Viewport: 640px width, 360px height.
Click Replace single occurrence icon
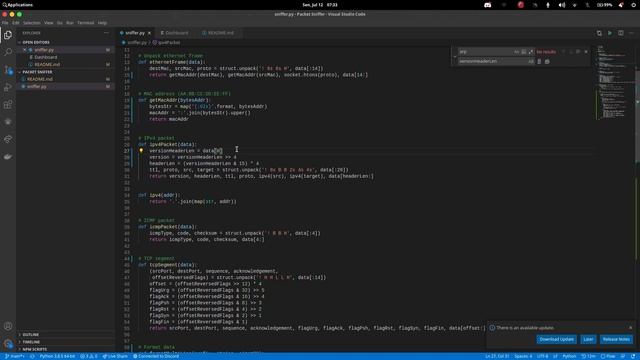point(539,62)
